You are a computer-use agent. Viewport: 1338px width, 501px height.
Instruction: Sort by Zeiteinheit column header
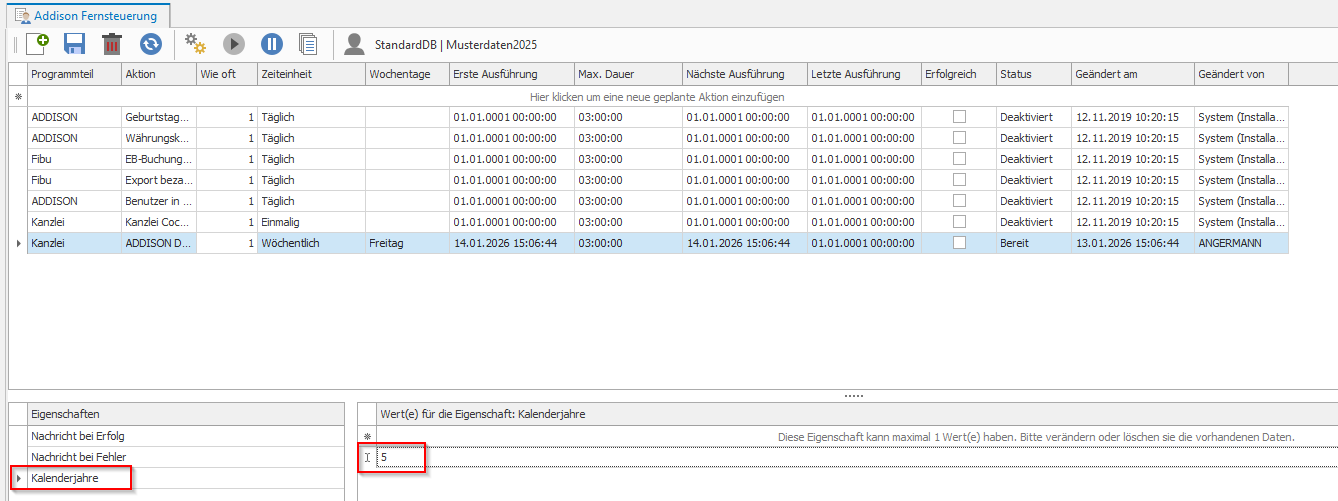311,74
